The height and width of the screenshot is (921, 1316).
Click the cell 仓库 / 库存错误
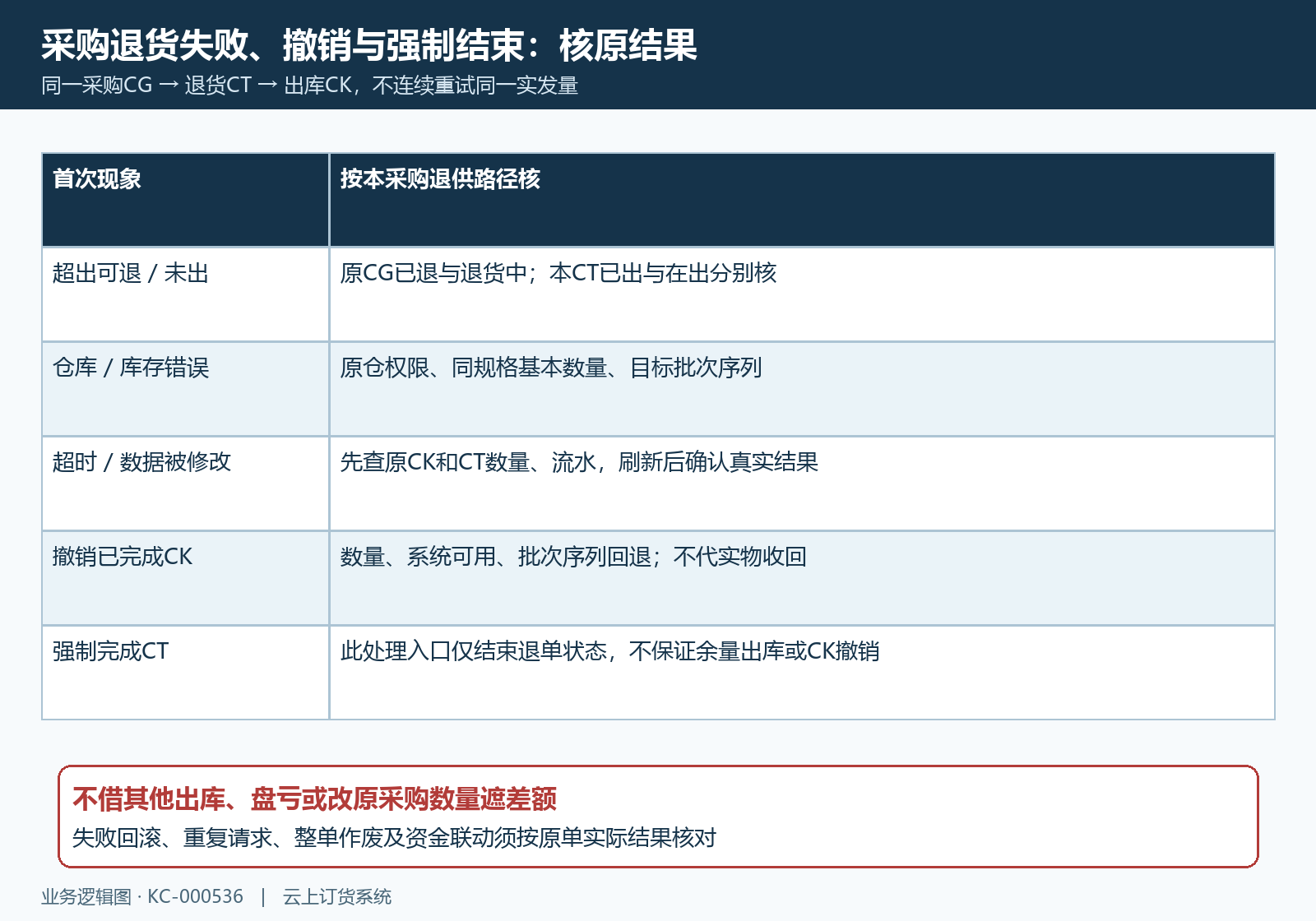(x=185, y=389)
